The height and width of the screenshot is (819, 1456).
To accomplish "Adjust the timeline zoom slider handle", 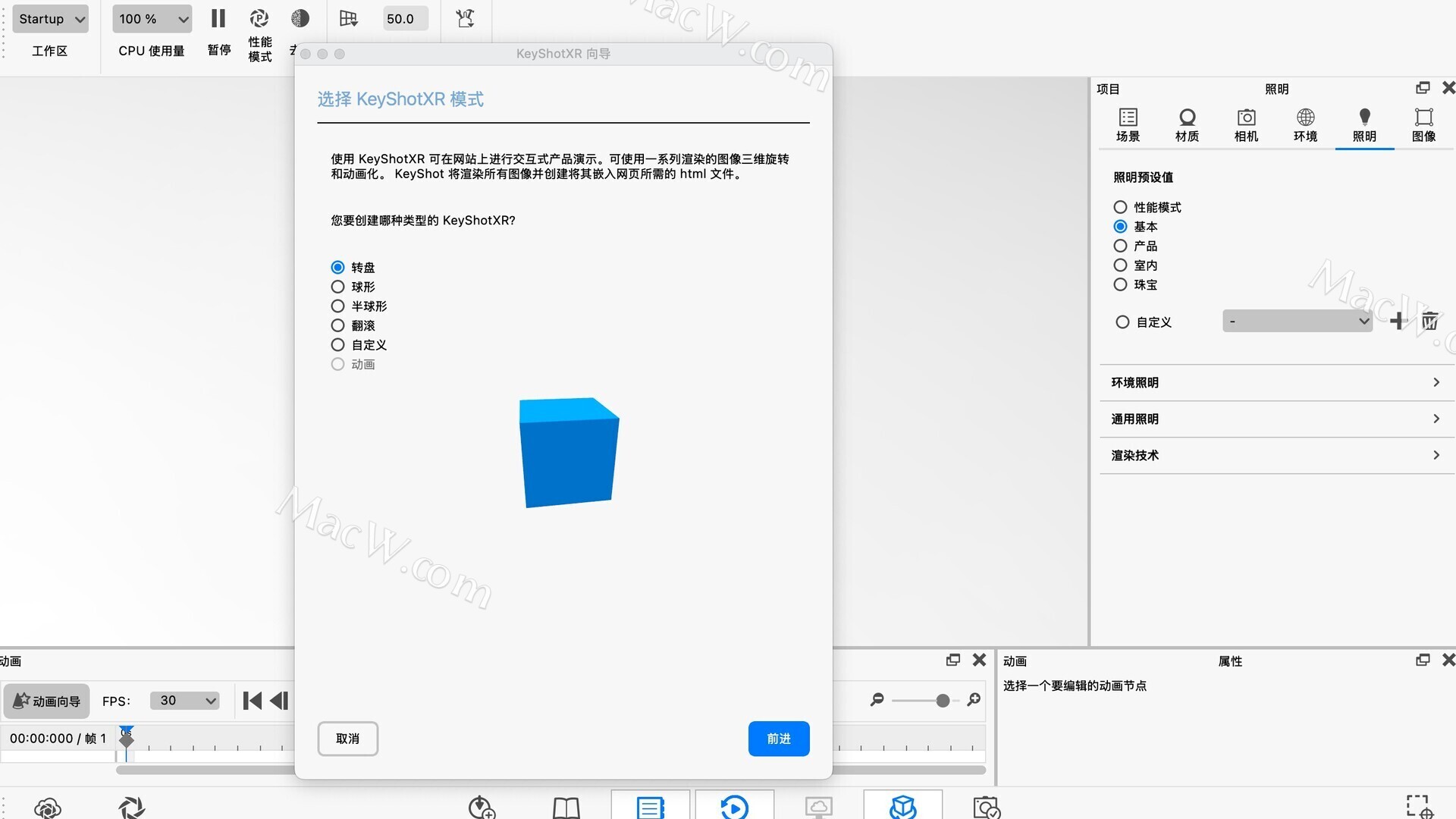I will pyautogui.click(x=943, y=701).
